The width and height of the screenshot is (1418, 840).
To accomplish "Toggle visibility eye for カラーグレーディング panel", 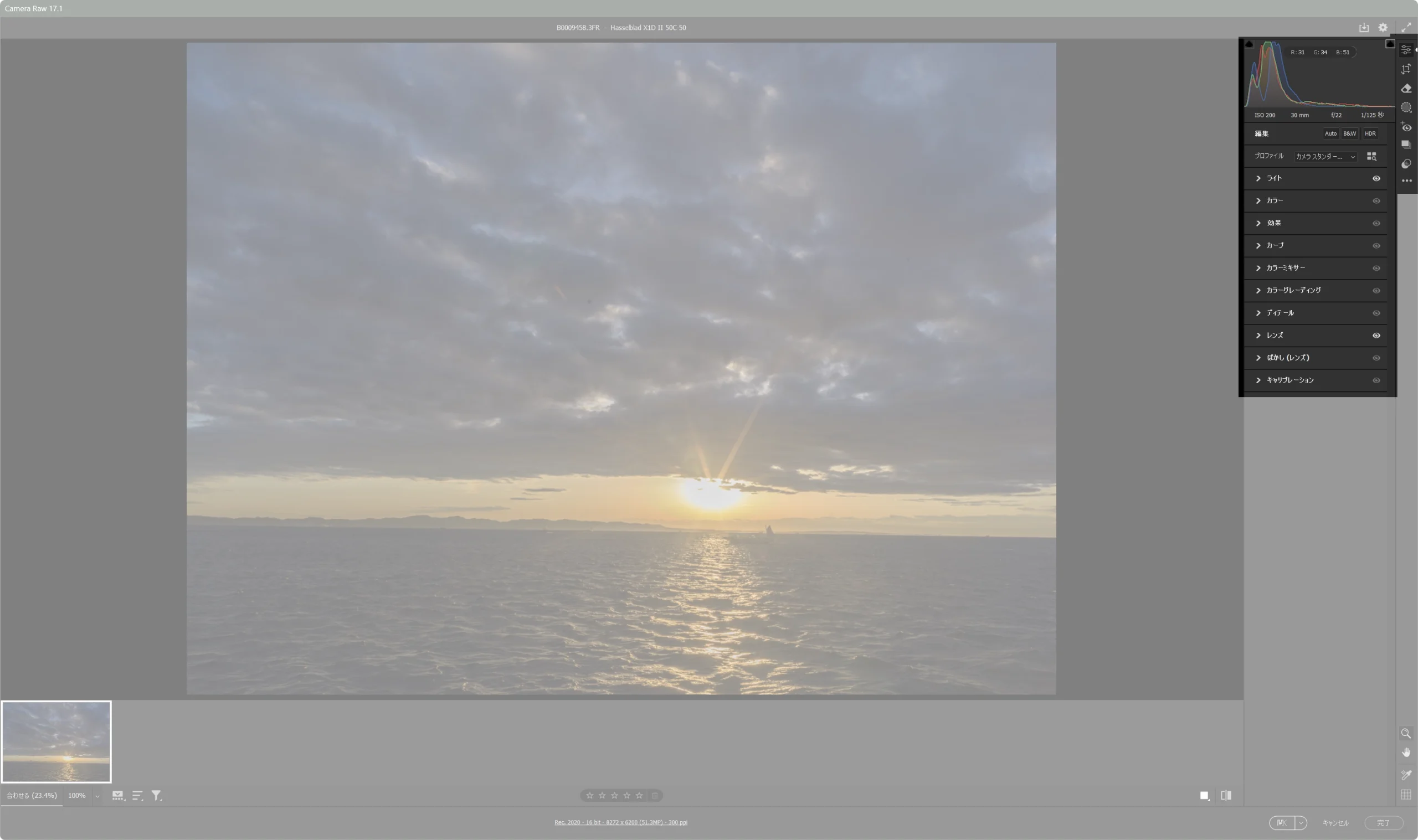I will click(x=1376, y=290).
